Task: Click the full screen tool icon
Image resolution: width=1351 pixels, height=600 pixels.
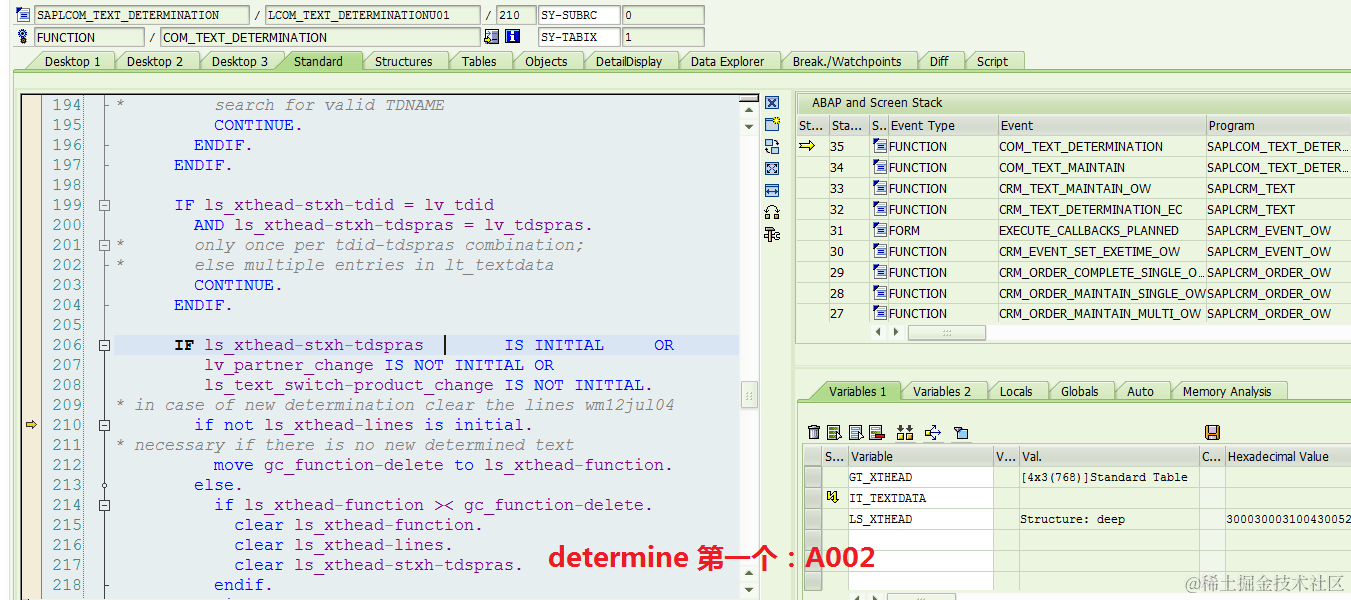Action: [772, 169]
